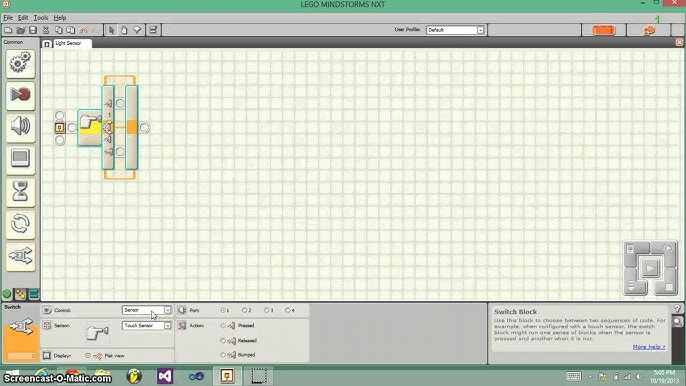
Task: Open the My Portal button
Action: tap(649, 30)
